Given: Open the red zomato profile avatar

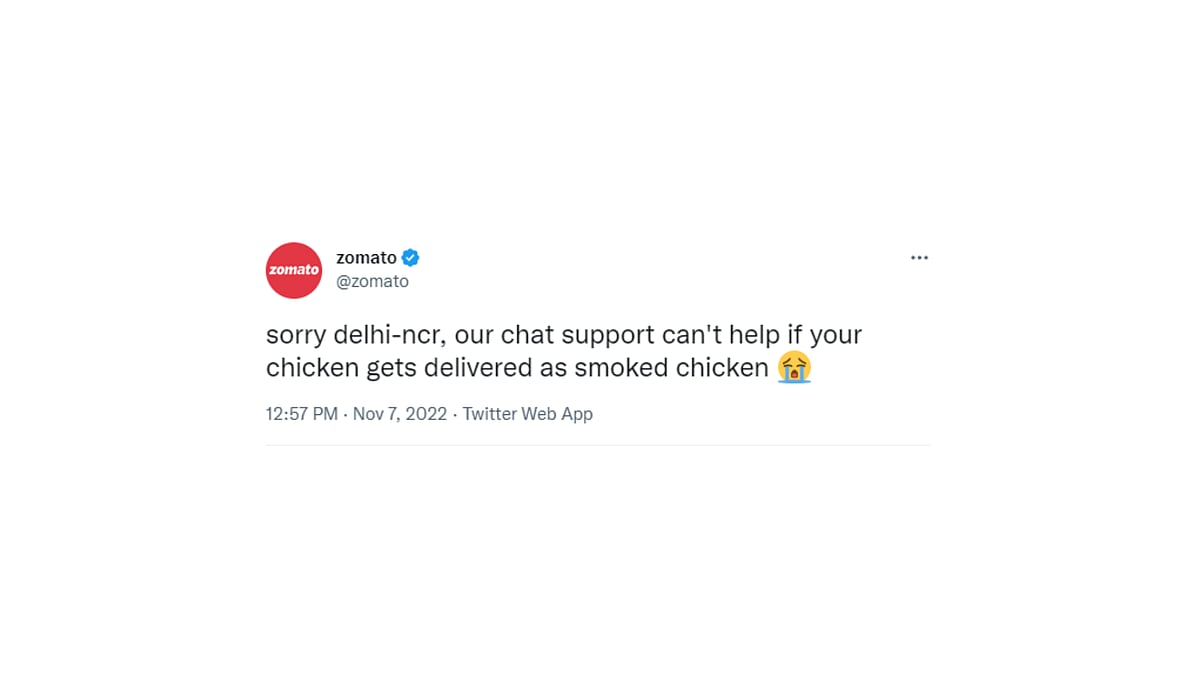Looking at the screenshot, I should (x=294, y=270).
